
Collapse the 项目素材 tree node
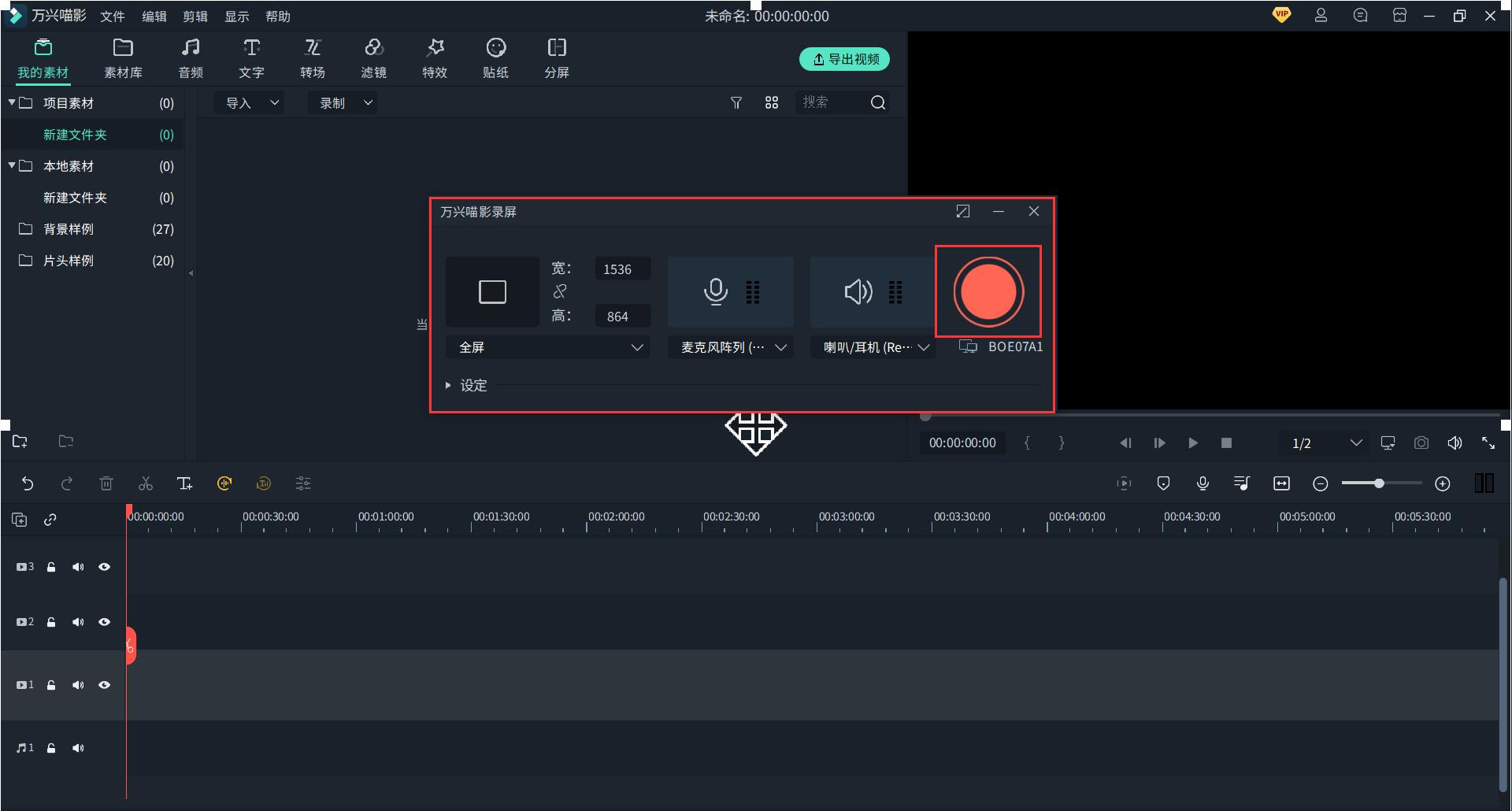(x=12, y=102)
